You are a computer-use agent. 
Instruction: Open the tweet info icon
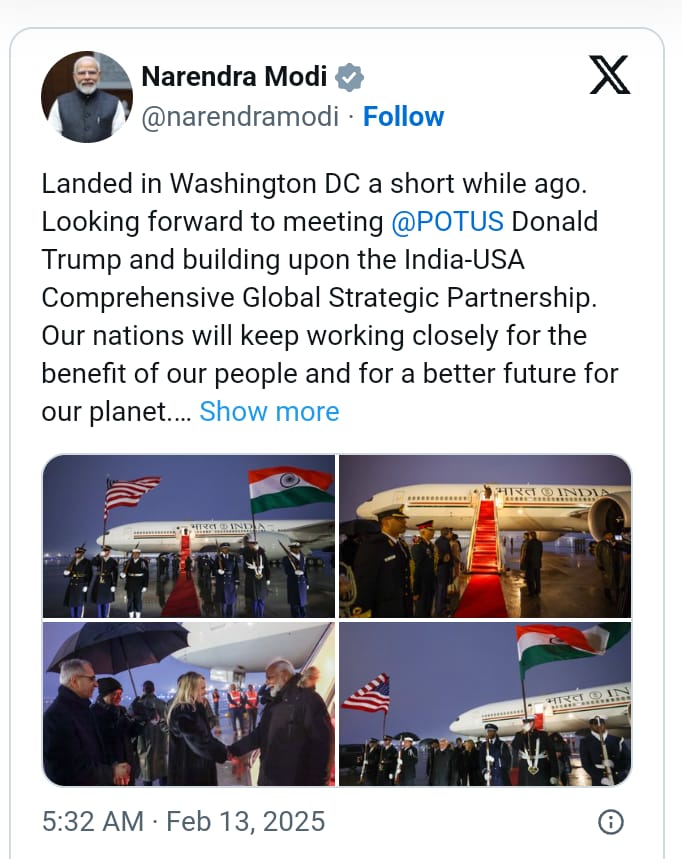tap(610, 822)
